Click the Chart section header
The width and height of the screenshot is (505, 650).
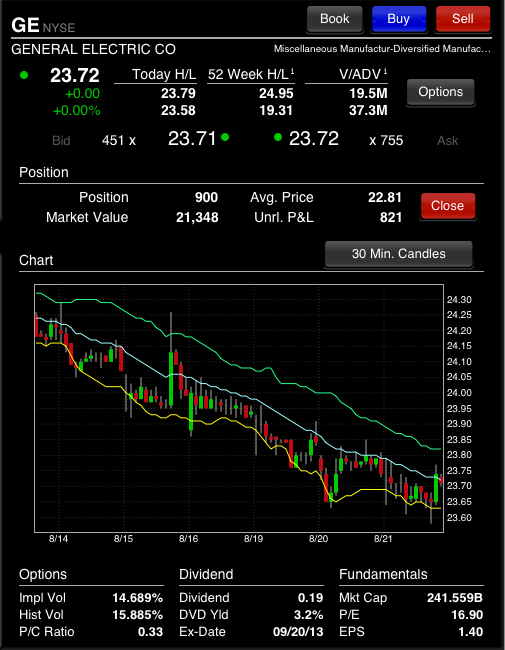point(36,260)
